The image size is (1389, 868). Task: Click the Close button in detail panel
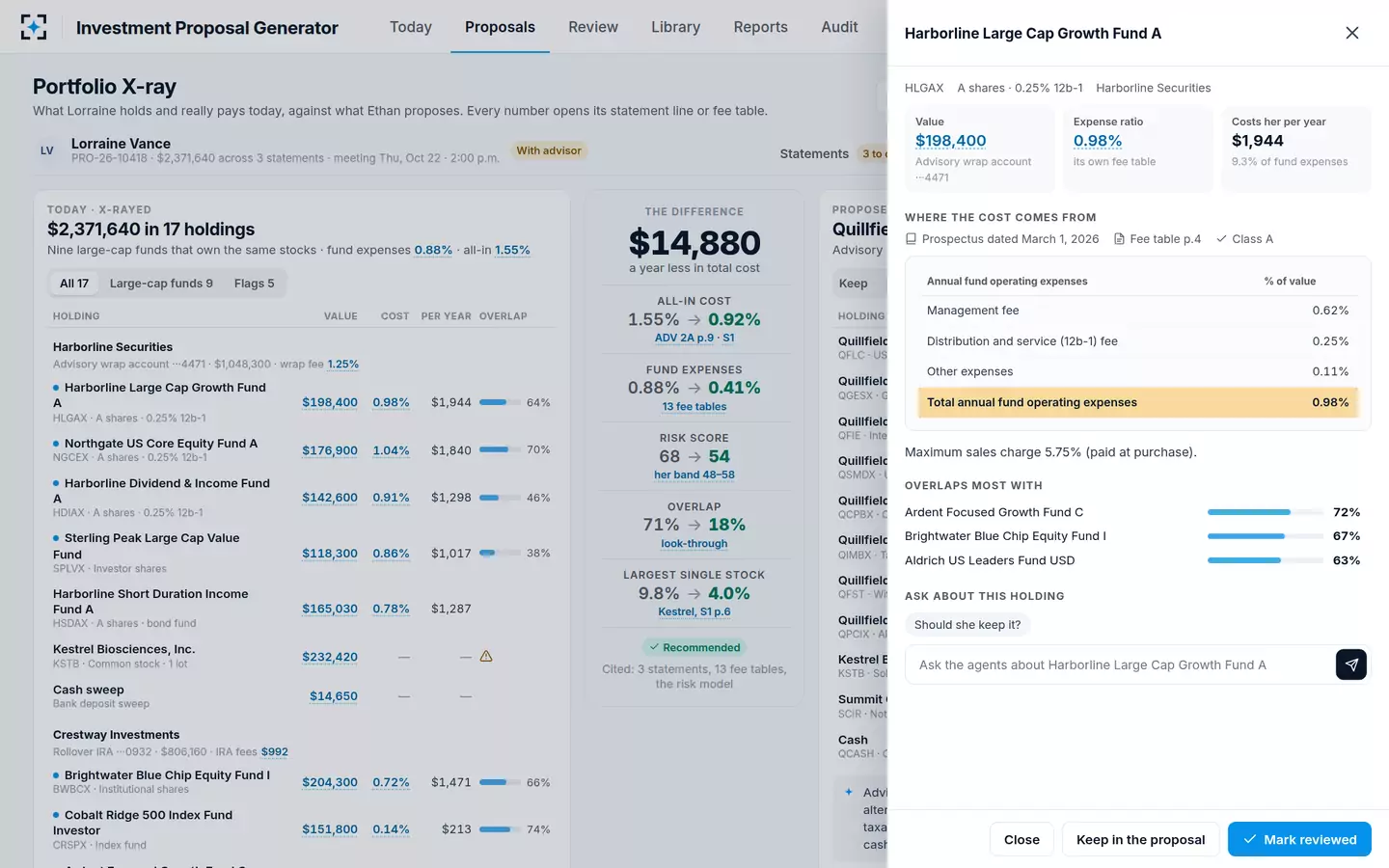1021,839
